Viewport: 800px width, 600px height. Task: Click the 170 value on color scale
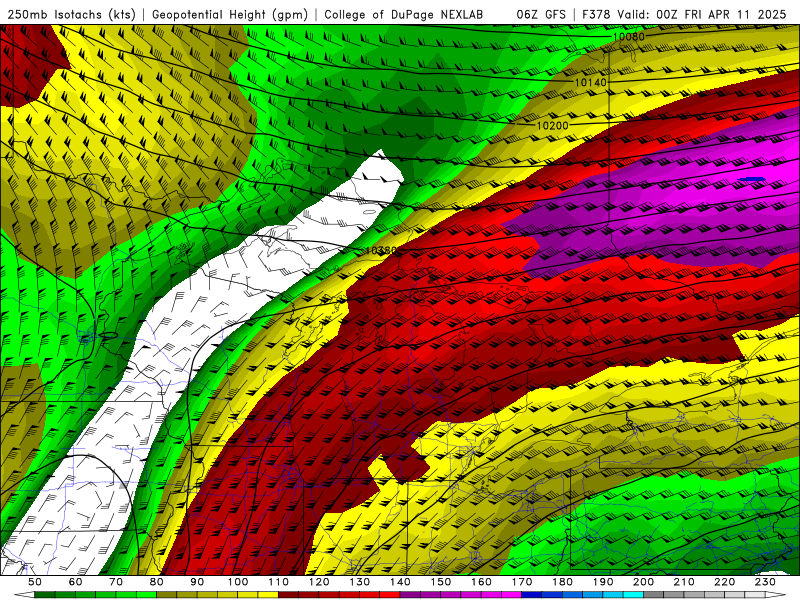point(522,582)
